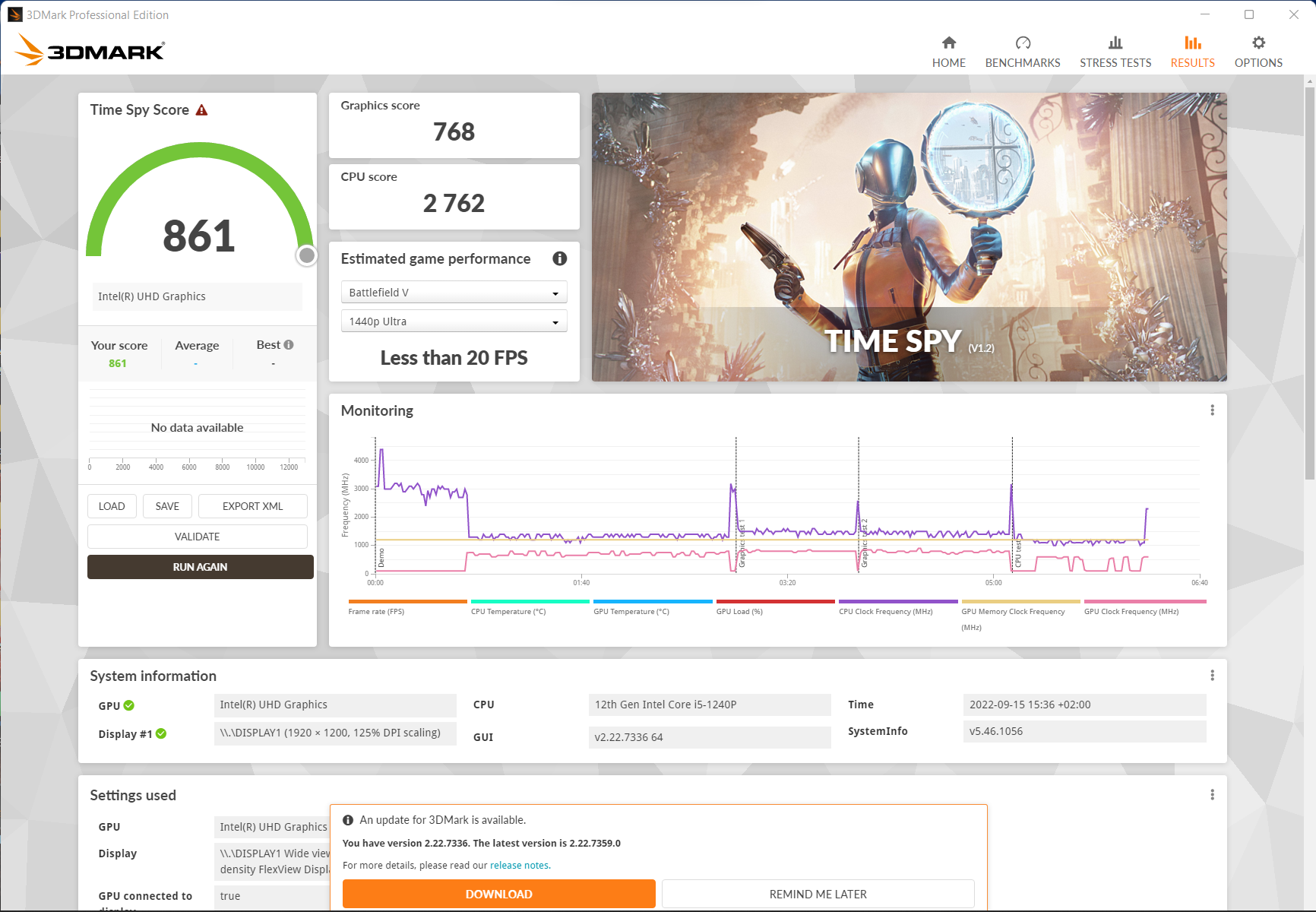Screen dimensions: 1316x912
Task: Open the Options tab
Action: [1258, 52]
